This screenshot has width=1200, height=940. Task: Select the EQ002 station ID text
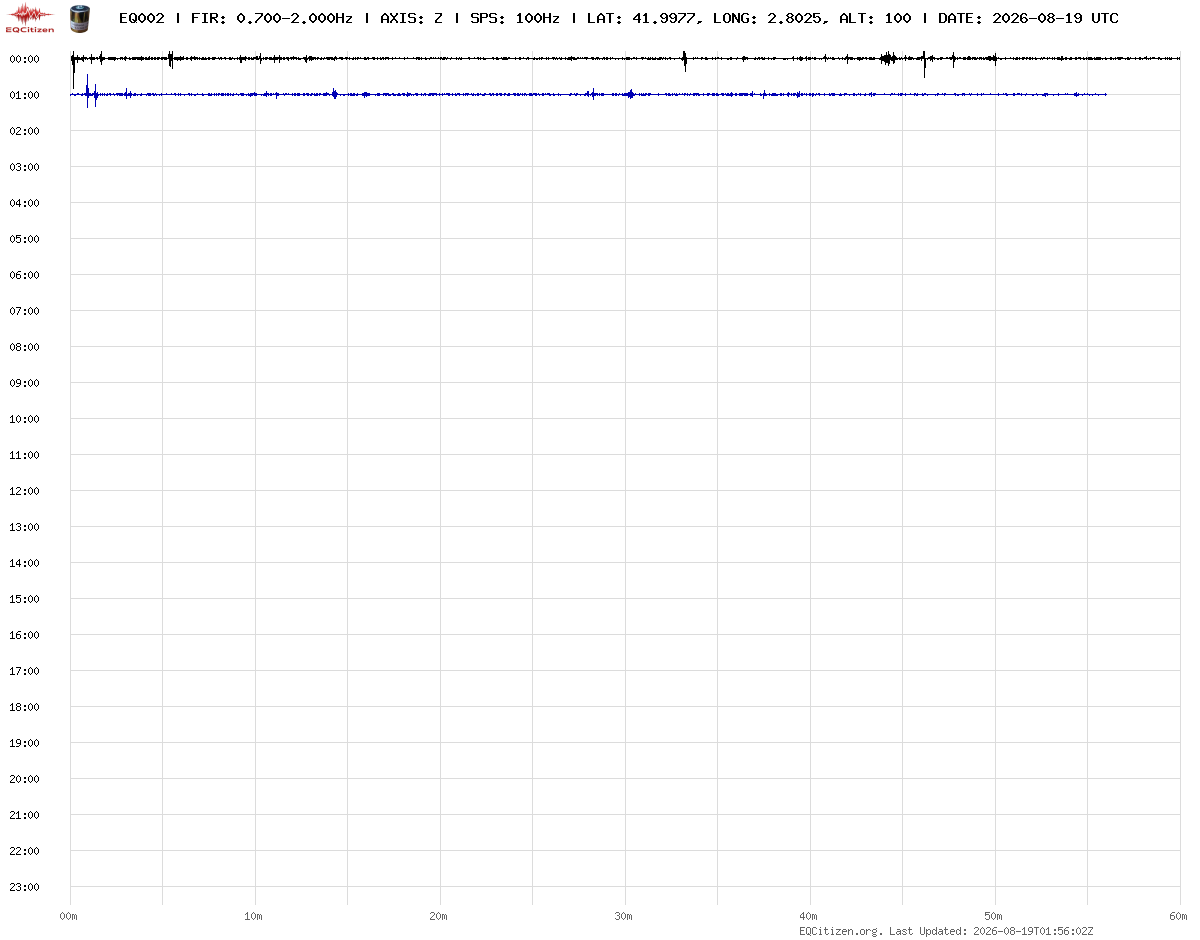pyautogui.click(x=141, y=18)
